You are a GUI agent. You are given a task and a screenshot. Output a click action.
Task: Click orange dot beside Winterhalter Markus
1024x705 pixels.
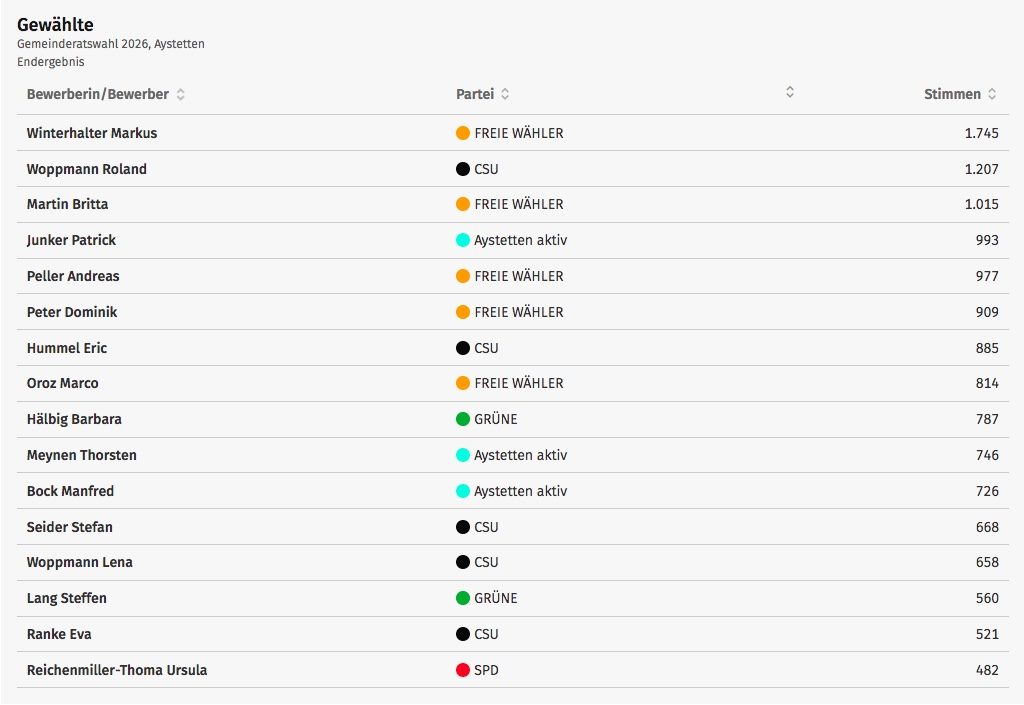[x=463, y=133]
